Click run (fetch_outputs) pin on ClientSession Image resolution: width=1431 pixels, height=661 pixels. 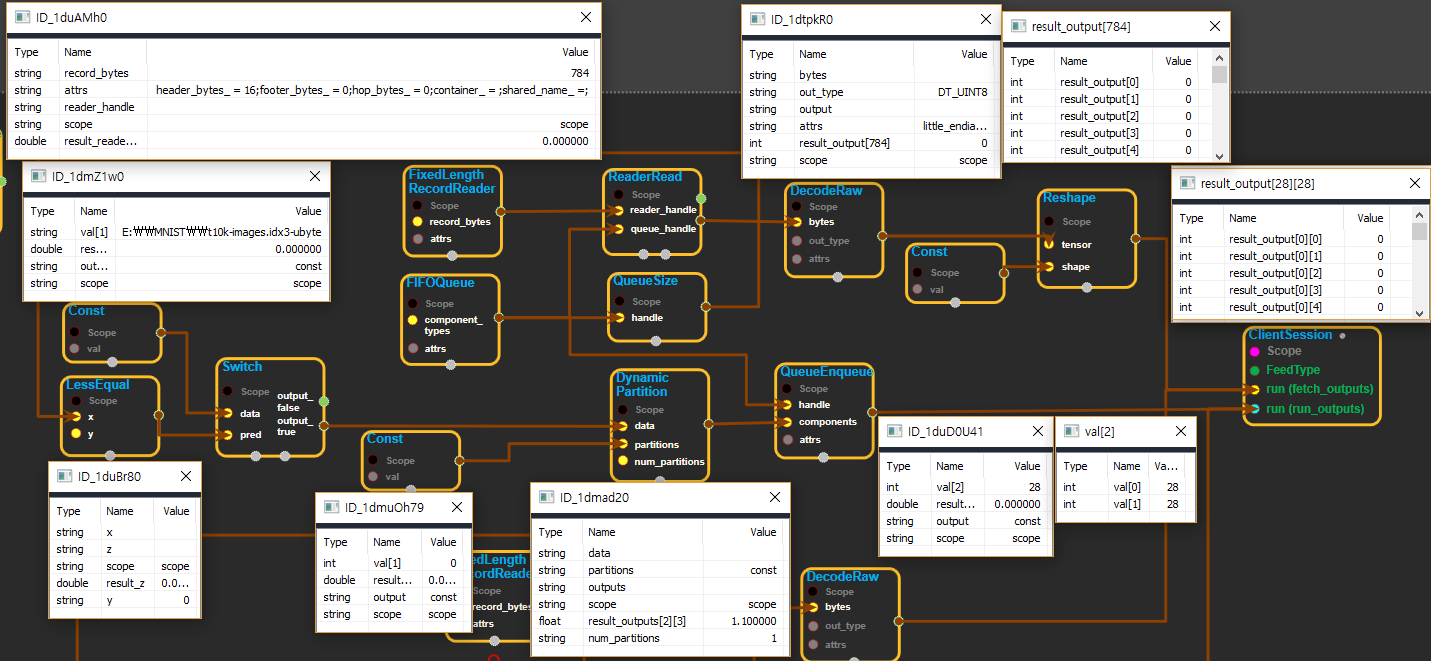click(1254, 389)
